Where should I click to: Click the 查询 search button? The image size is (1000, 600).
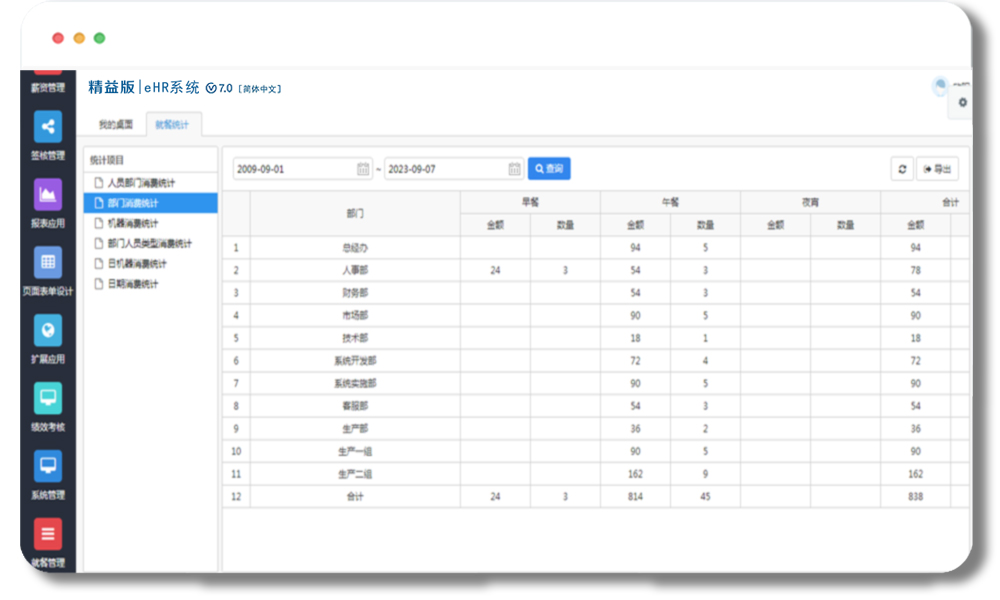[549, 169]
